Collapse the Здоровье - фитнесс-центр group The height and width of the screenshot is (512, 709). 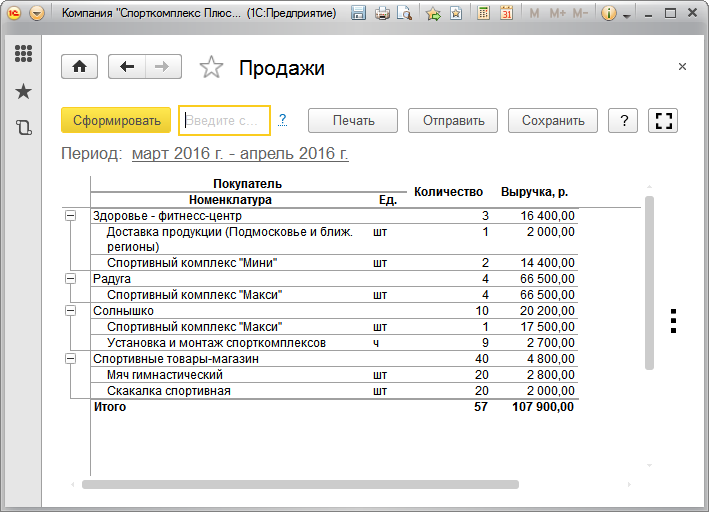coord(70,216)
